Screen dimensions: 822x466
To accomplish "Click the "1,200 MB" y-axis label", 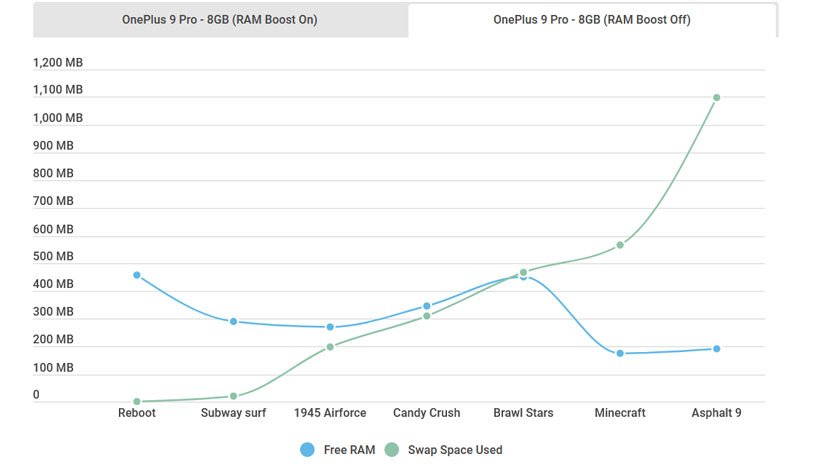I will coord(58,62).
